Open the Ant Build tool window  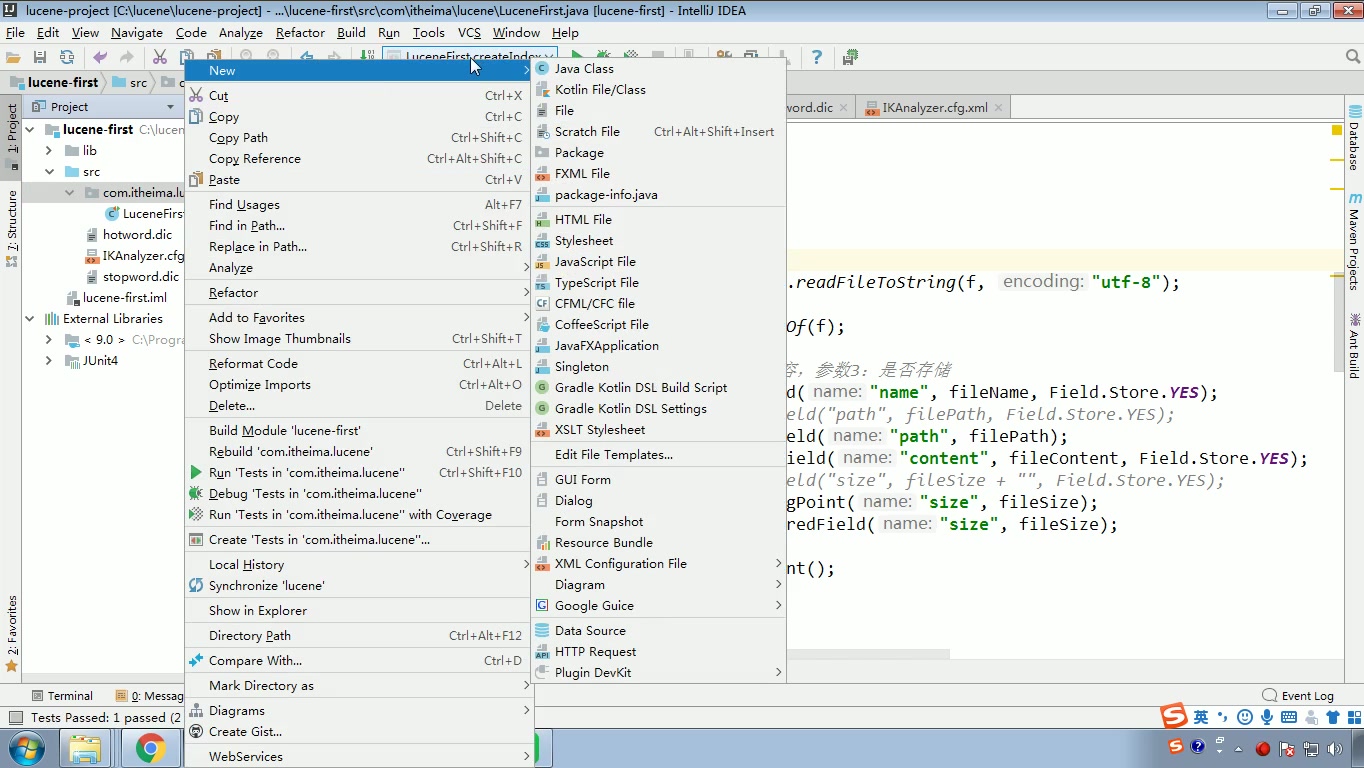(1354, 346)
